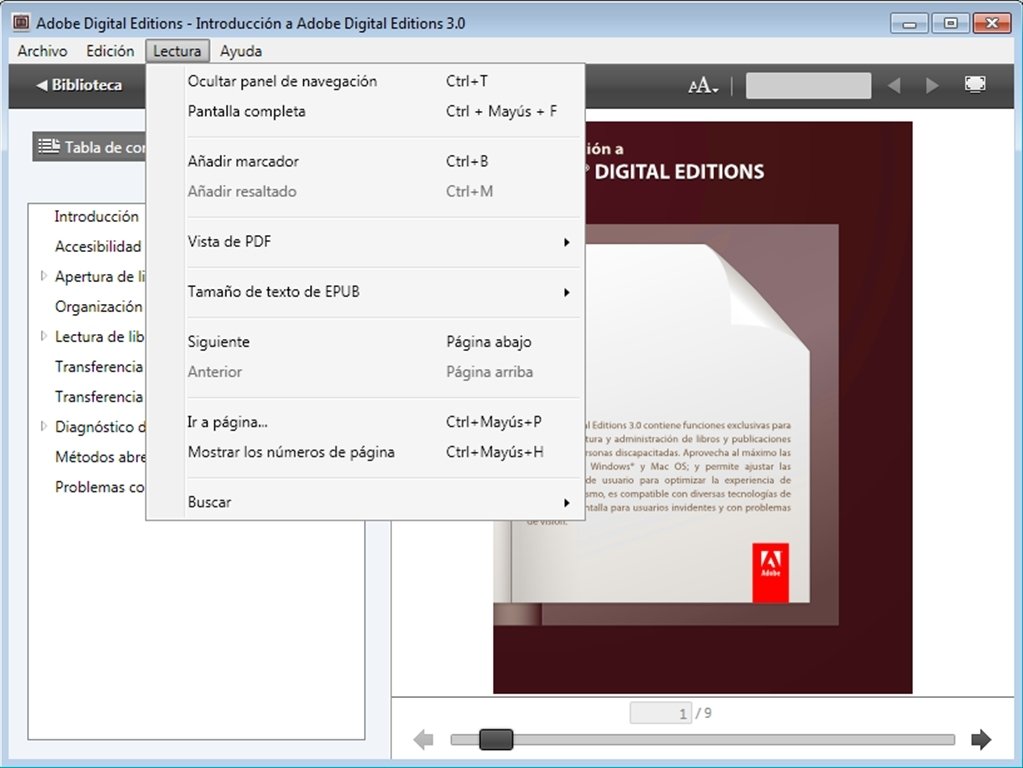Expand the Buscar submenu
1023x768 pixels.
365,502
